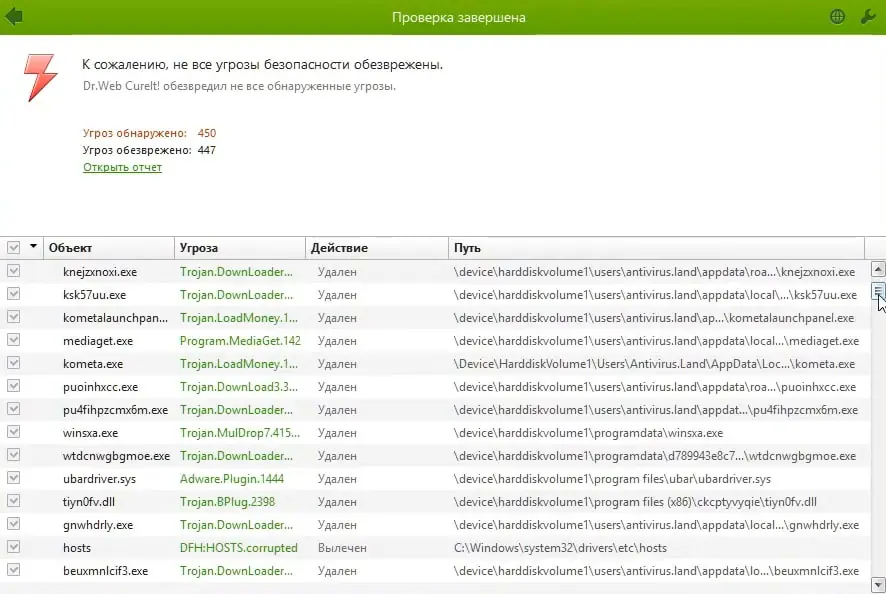
Task: Toggle checkbox for wtdcnwgbgmoe.exe row
Action: tap(14, 455)
